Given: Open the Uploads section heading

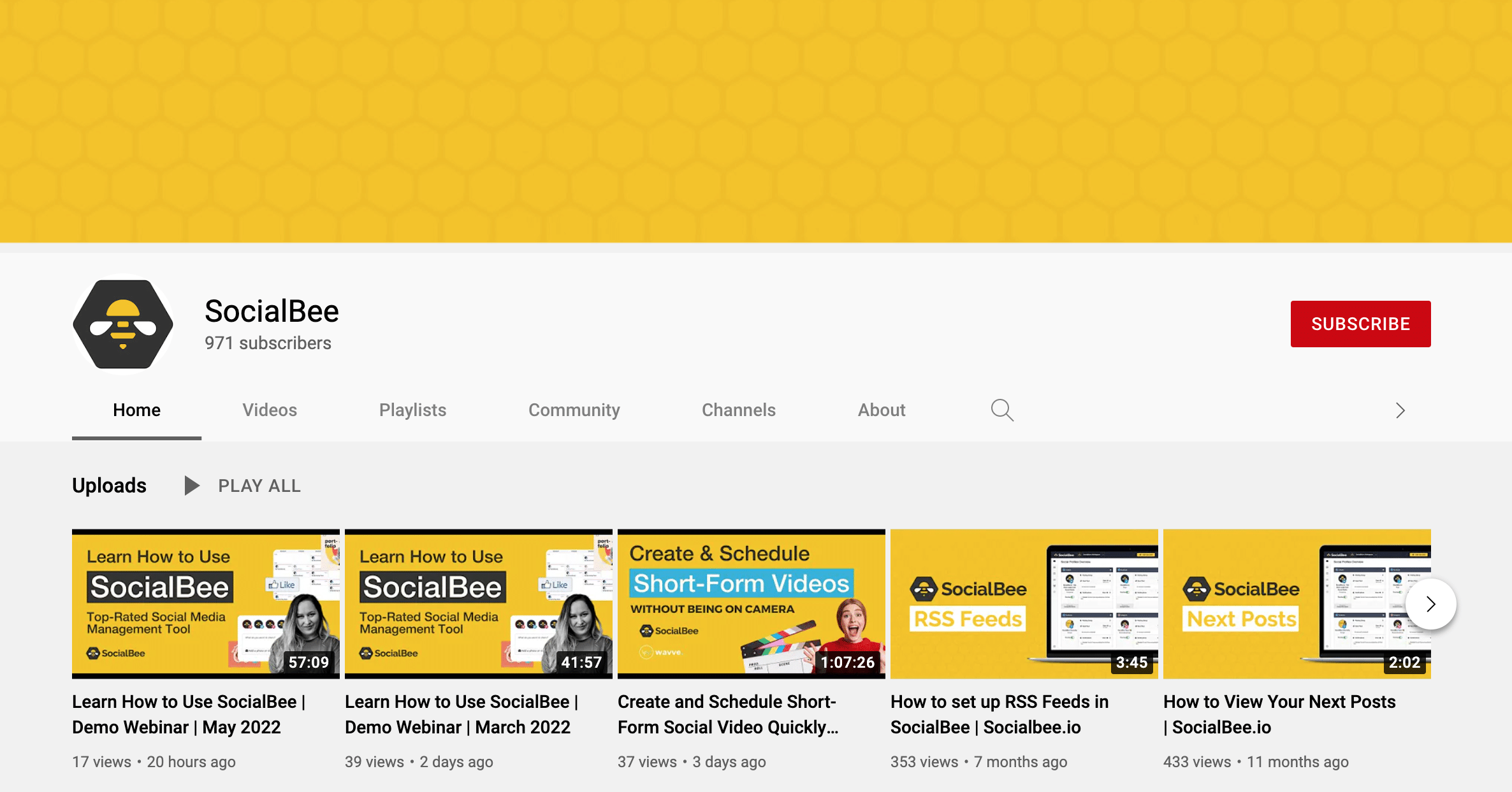Looking at the screenshot, I should coord(109,486).
